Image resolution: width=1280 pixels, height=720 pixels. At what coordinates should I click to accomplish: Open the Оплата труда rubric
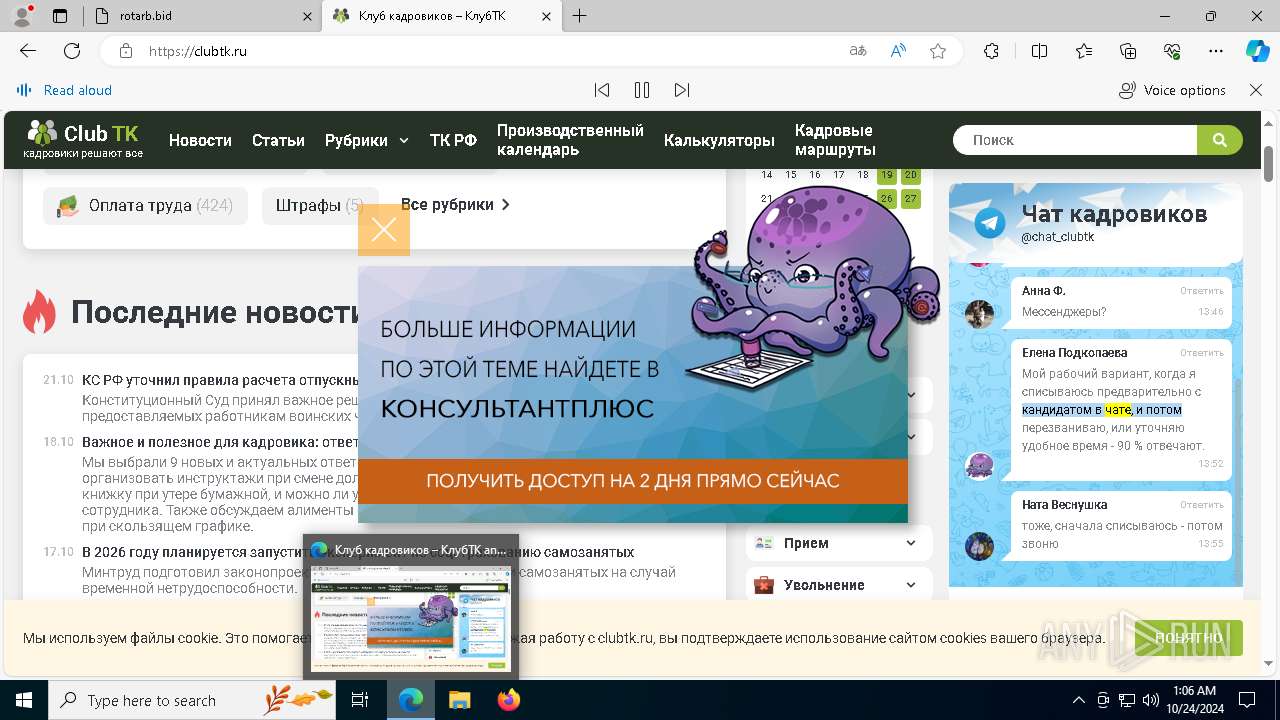point(145,205)
